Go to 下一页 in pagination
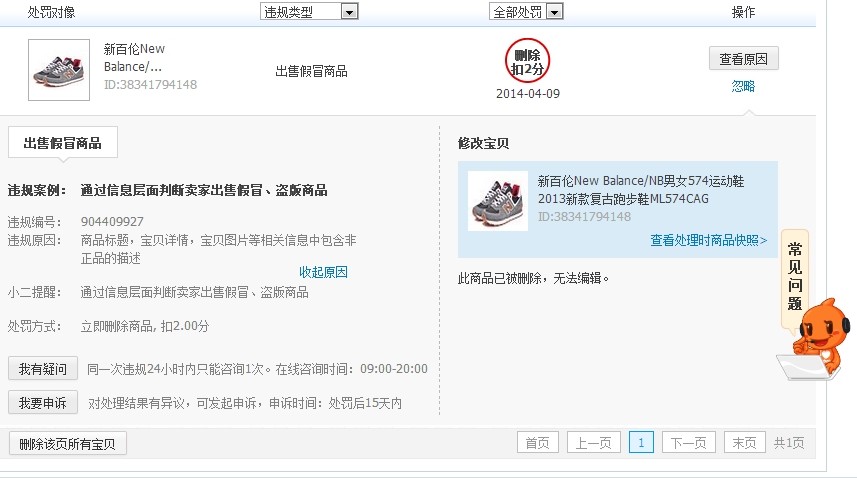This screenshot has width=857, height=478. pos(689,442)
